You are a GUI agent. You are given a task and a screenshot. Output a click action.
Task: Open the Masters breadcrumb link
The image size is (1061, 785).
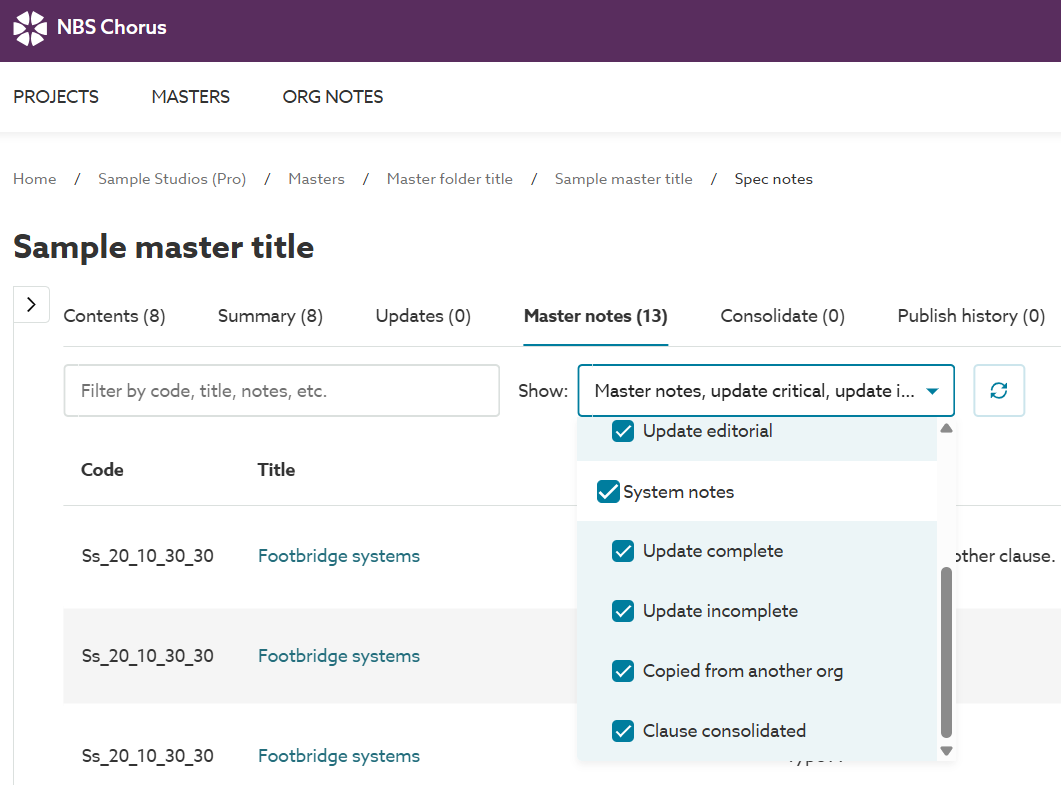pos(316,179)
